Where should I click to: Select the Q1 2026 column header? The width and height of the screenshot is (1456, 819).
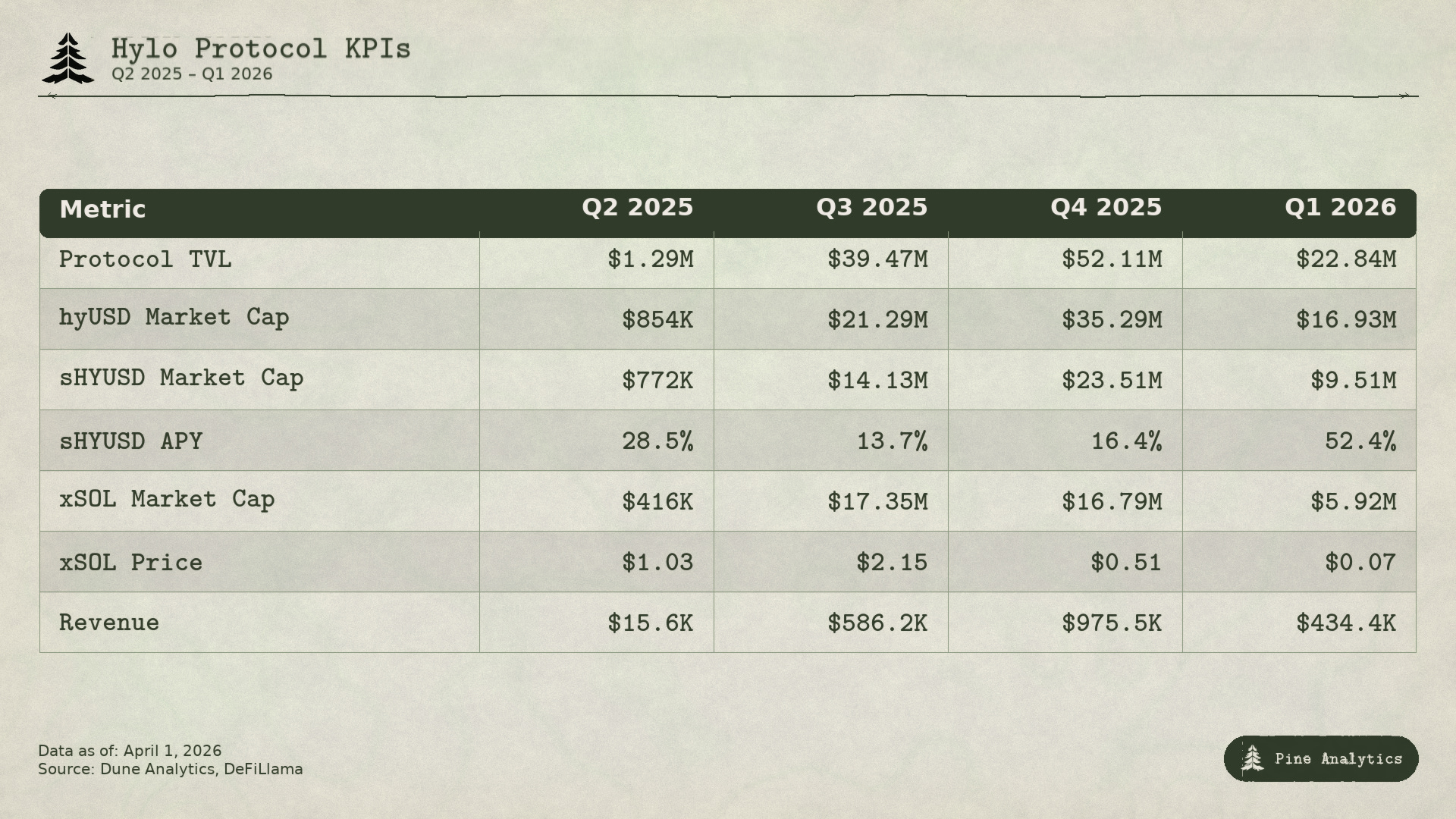[1340, 208]
